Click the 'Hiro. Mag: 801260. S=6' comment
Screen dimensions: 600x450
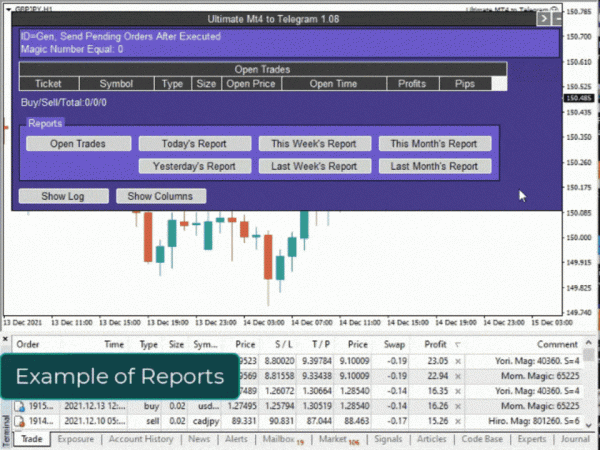point(534,421)
